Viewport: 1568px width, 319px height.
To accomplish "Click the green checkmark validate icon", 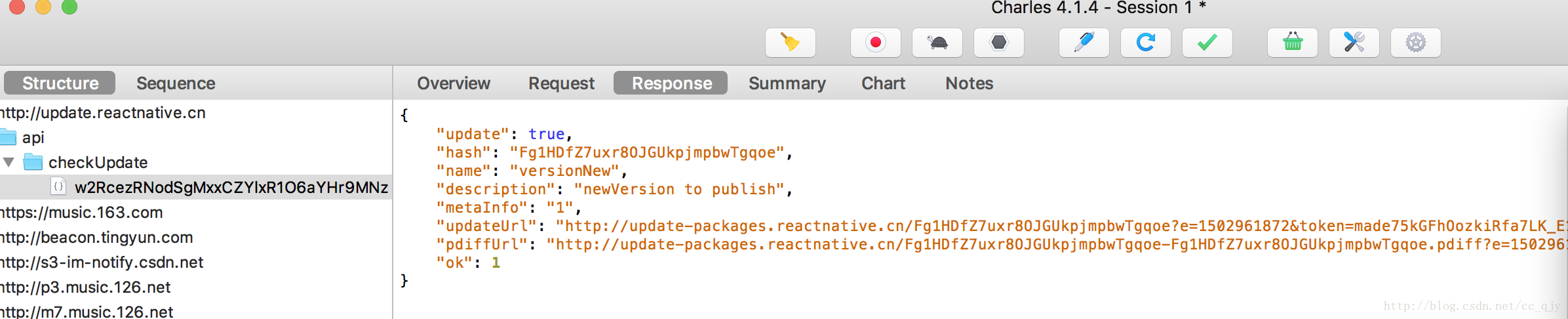I will [x=1207, y=43].
